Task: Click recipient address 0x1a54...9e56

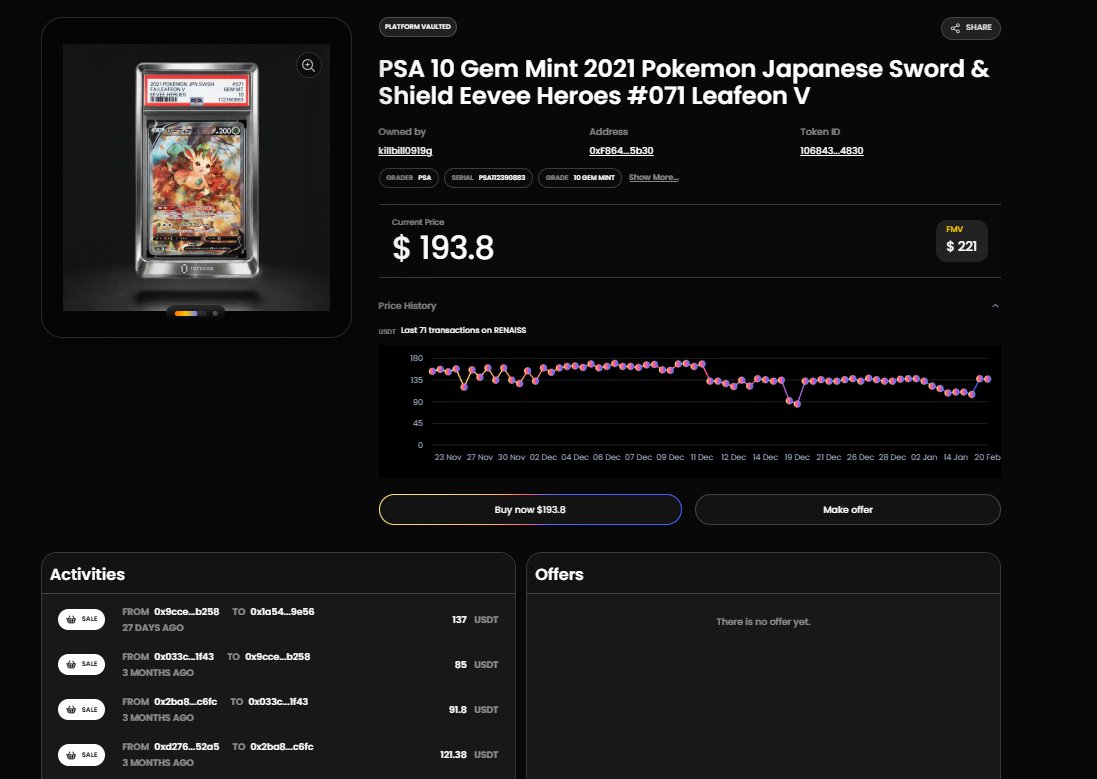Action: (x=283, y=612)
